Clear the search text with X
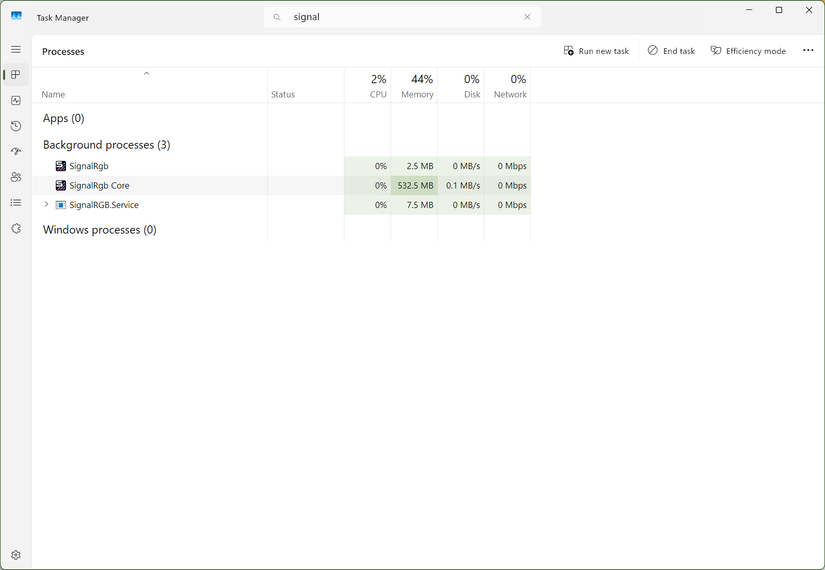Viewport: 825px width, 570px height. [x=527, y=17]
